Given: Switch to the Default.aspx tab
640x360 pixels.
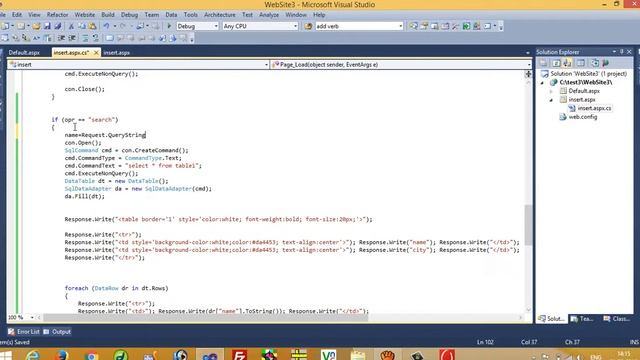Looking at the screenshot, I should tap(24, 53).
